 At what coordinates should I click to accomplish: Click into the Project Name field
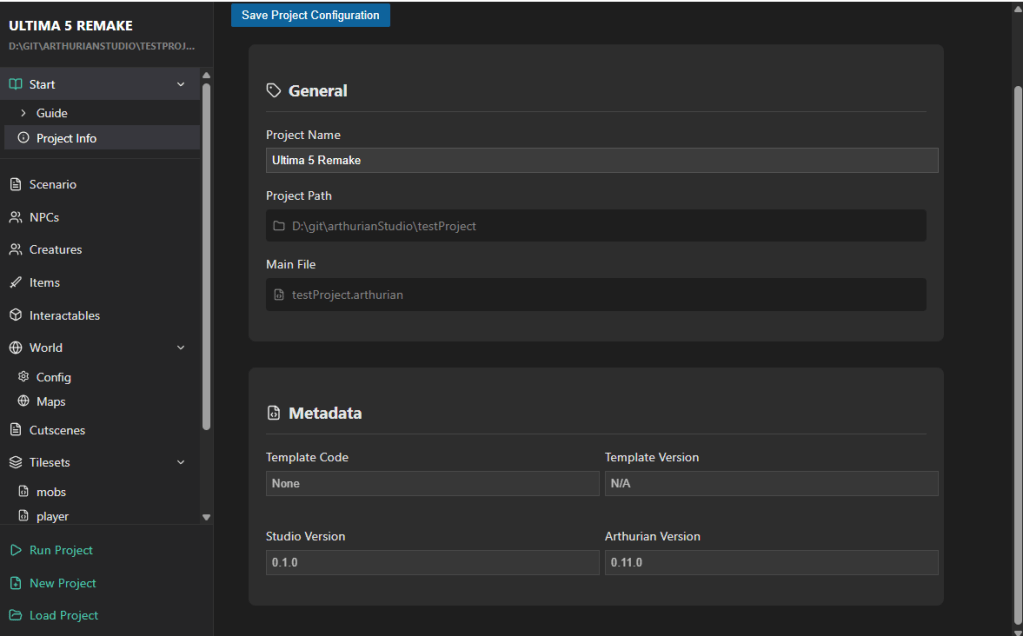coord(602,160)
